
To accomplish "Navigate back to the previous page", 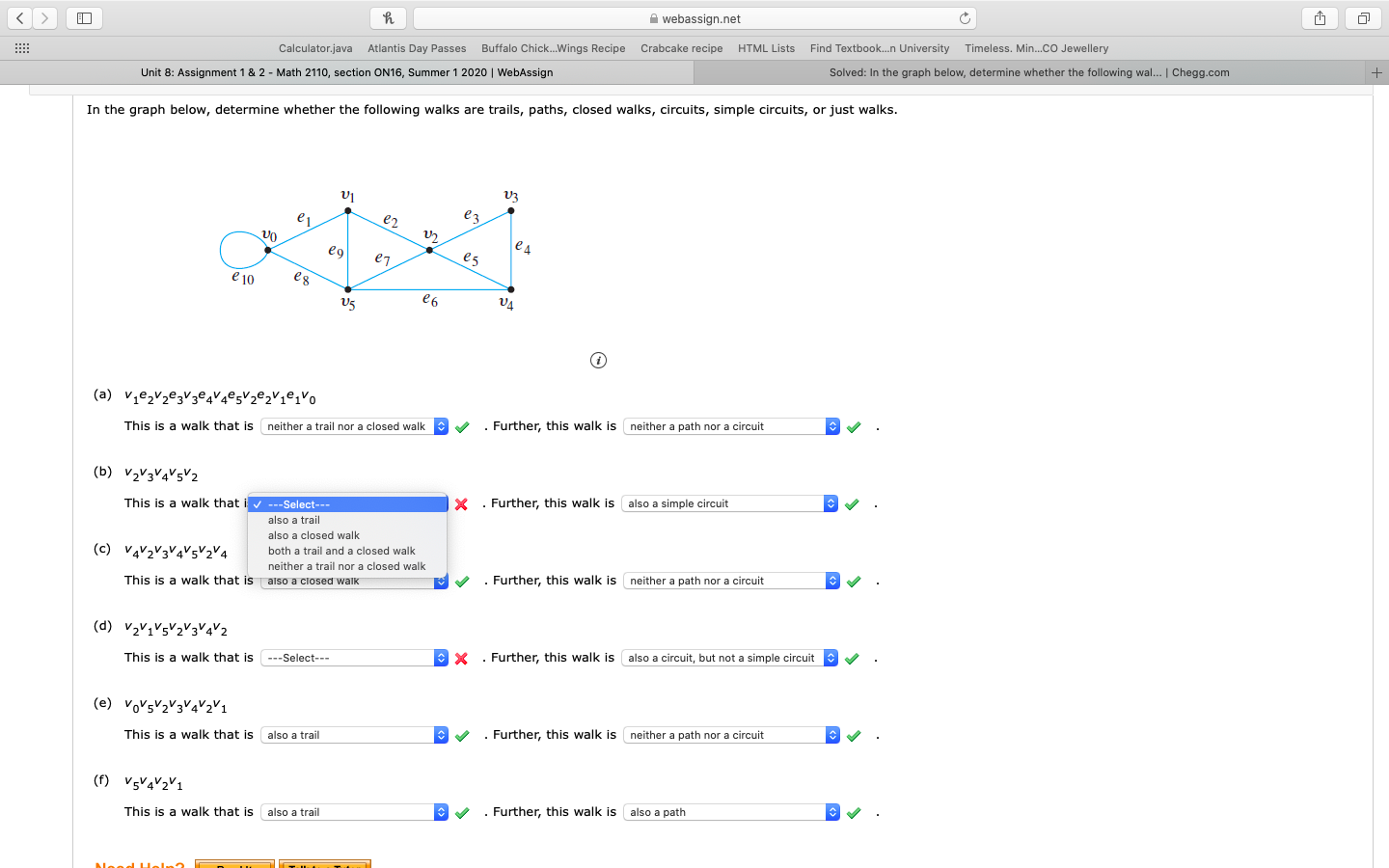I will pyautogui.click(x=19, y=17).
